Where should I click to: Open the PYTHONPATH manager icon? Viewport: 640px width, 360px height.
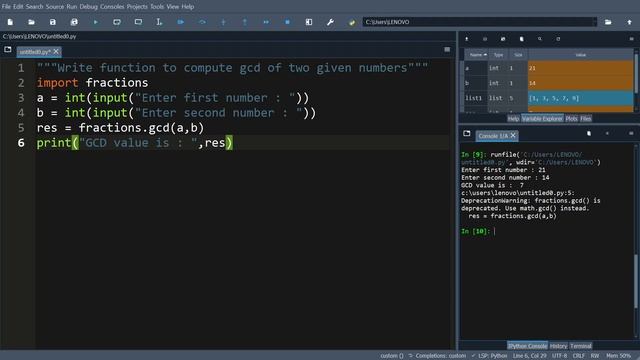pyautogui.click(x=352, y=22)
